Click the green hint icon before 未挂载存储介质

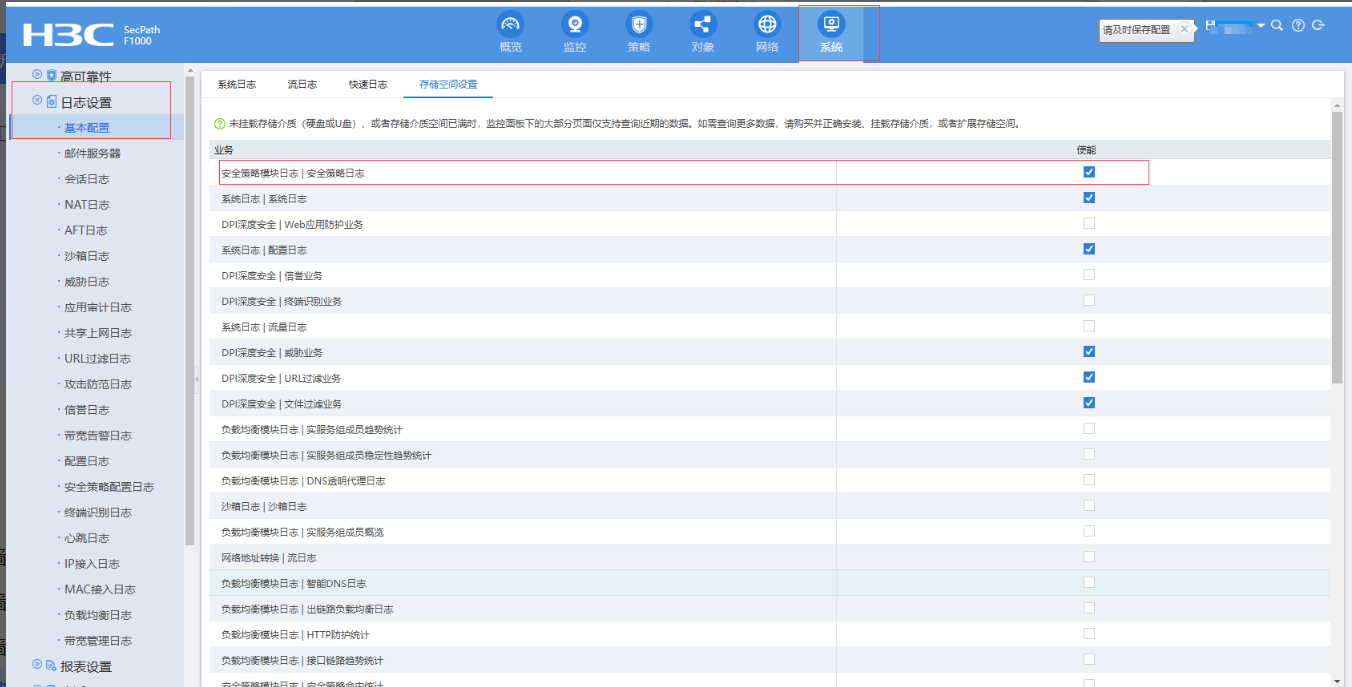(x=220, y=124)
